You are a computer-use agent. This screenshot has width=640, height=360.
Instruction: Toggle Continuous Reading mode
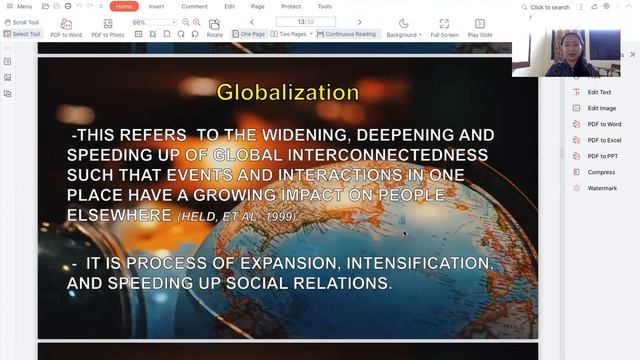click(x=347, y=34)
